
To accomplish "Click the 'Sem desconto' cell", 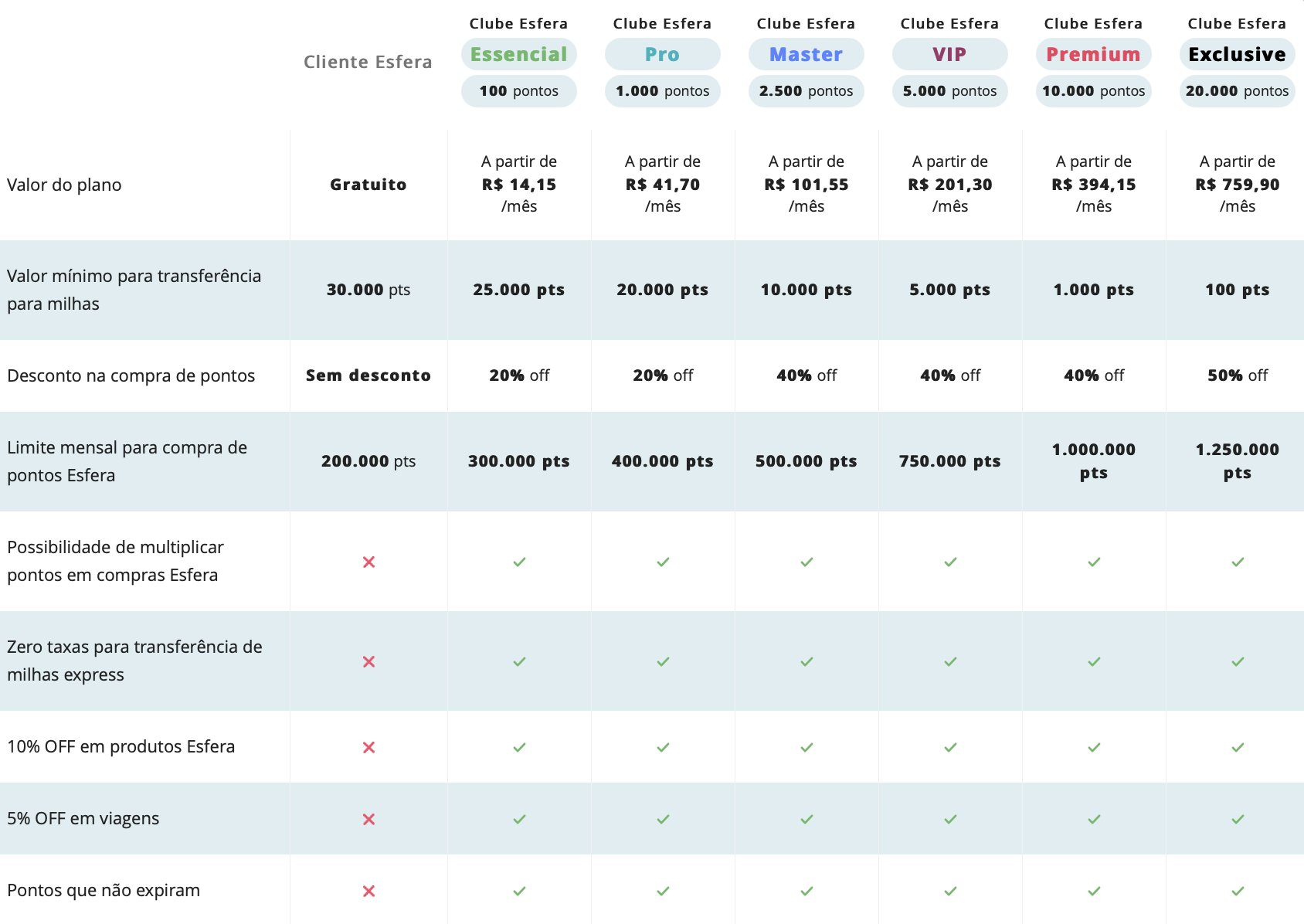I will point(368,375).
